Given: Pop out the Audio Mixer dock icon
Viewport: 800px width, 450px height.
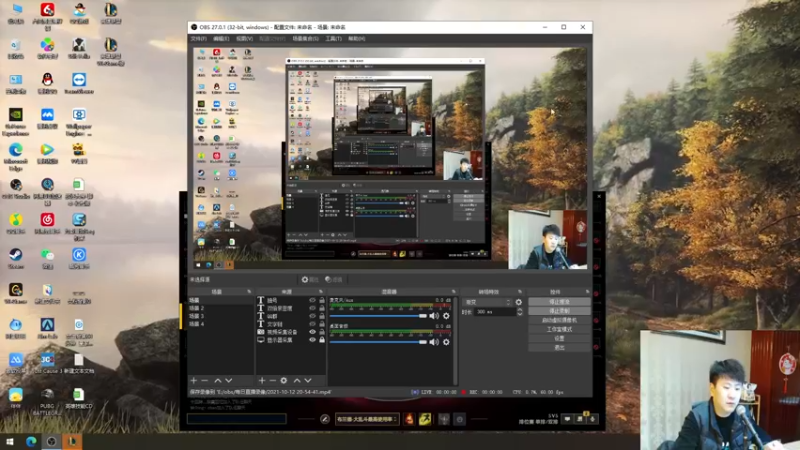Looking at the screenshot, I should tap(454, 292).
